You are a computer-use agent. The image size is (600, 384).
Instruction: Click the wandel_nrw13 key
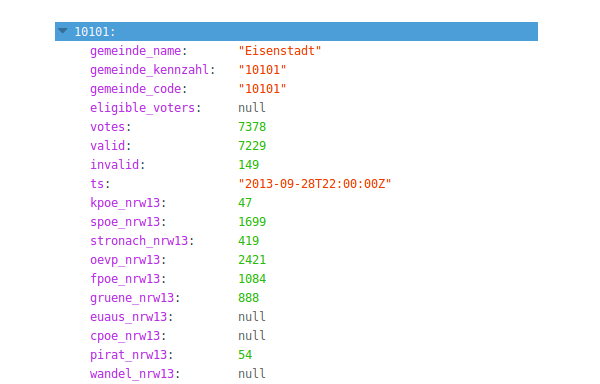click(x=132, y=374)
